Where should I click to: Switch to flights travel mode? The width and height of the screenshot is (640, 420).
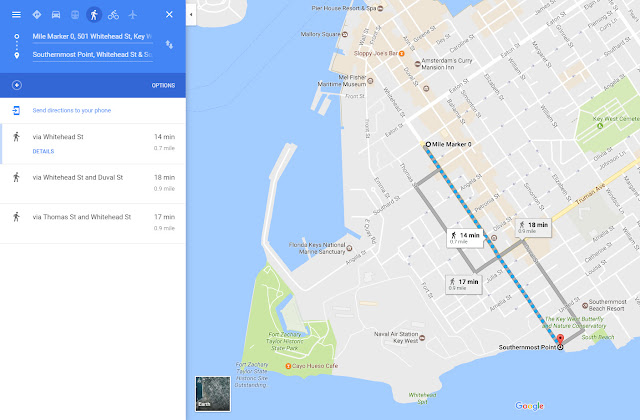(132, 15)
